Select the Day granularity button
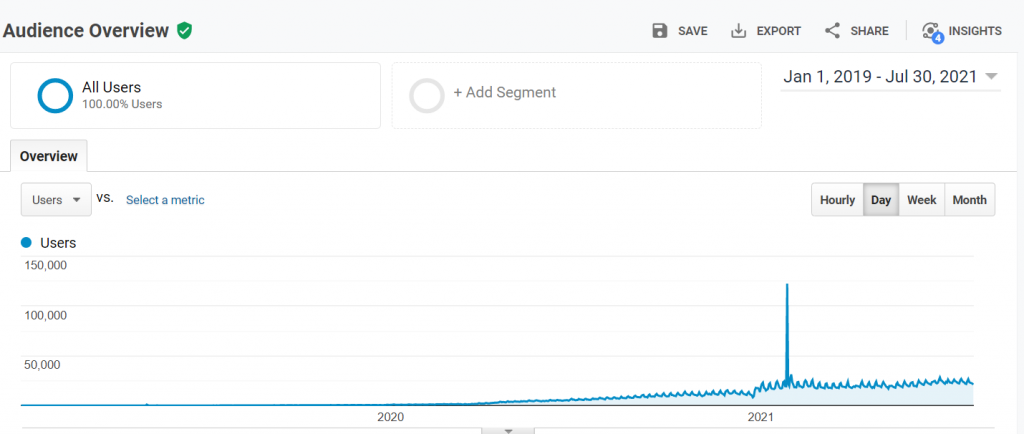The width and height of the screenshot is (1024, 434). coord(881,200)
